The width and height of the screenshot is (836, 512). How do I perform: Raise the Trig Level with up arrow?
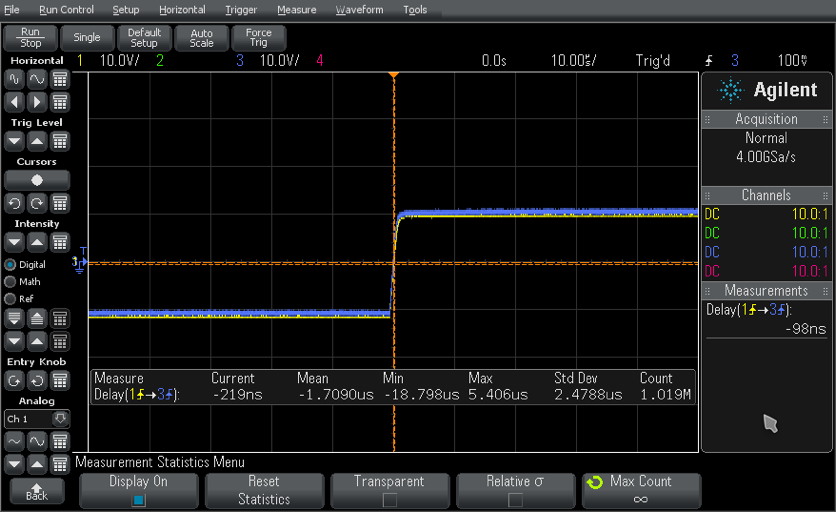pyautogui.click(x=37, y=141)
